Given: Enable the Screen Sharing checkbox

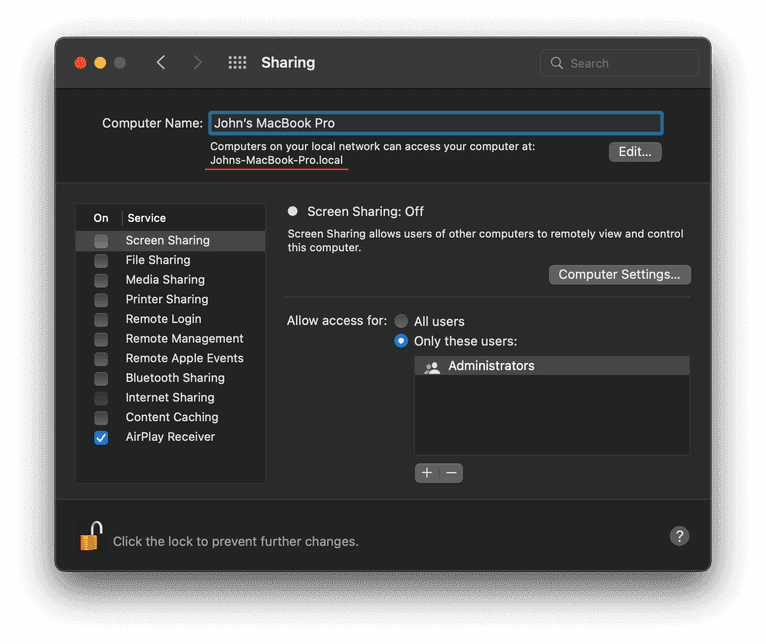Looking at the screenshot, I should click(101, 241).
